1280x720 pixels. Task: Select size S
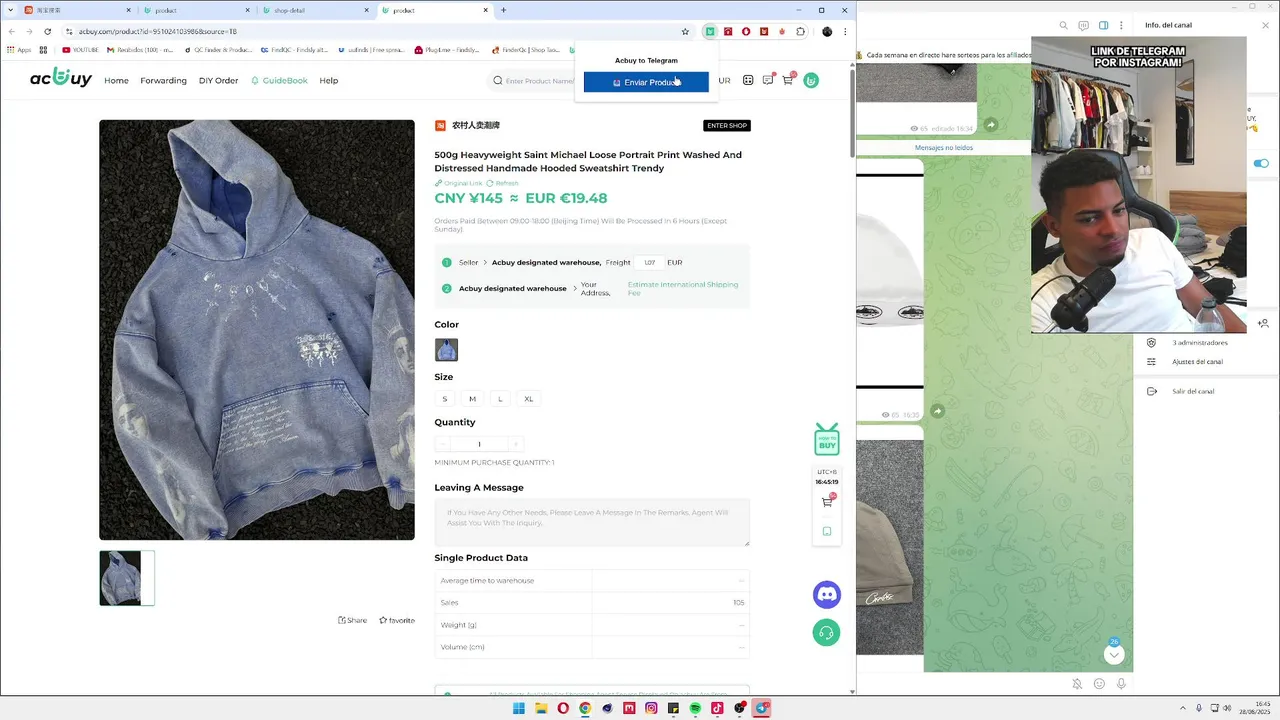pos(445,399)
